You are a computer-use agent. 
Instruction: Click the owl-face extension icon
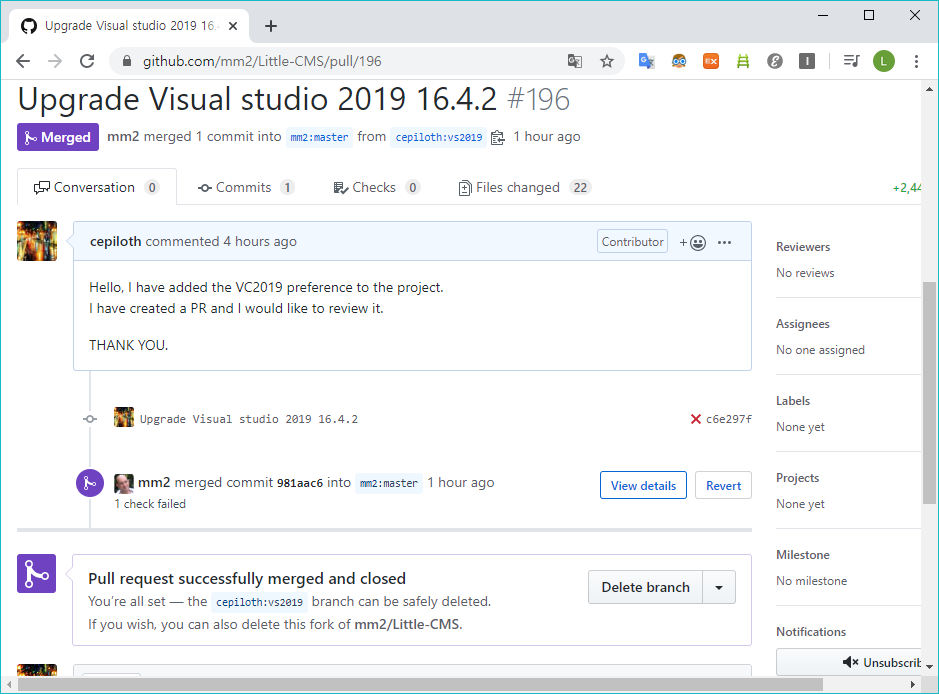[x=678, y=61]
